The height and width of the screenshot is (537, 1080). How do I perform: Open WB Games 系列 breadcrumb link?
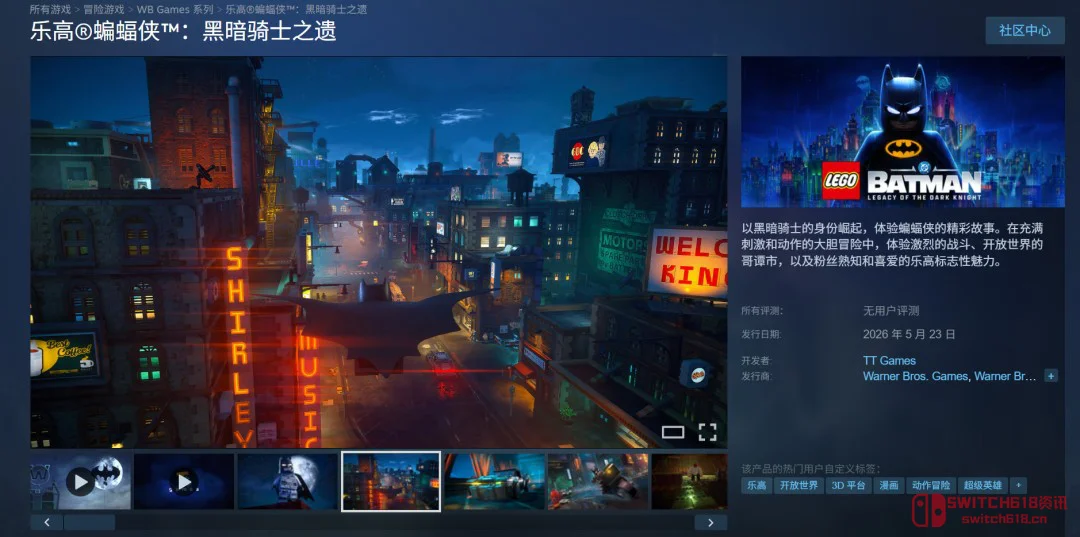[x=175, y=10]
